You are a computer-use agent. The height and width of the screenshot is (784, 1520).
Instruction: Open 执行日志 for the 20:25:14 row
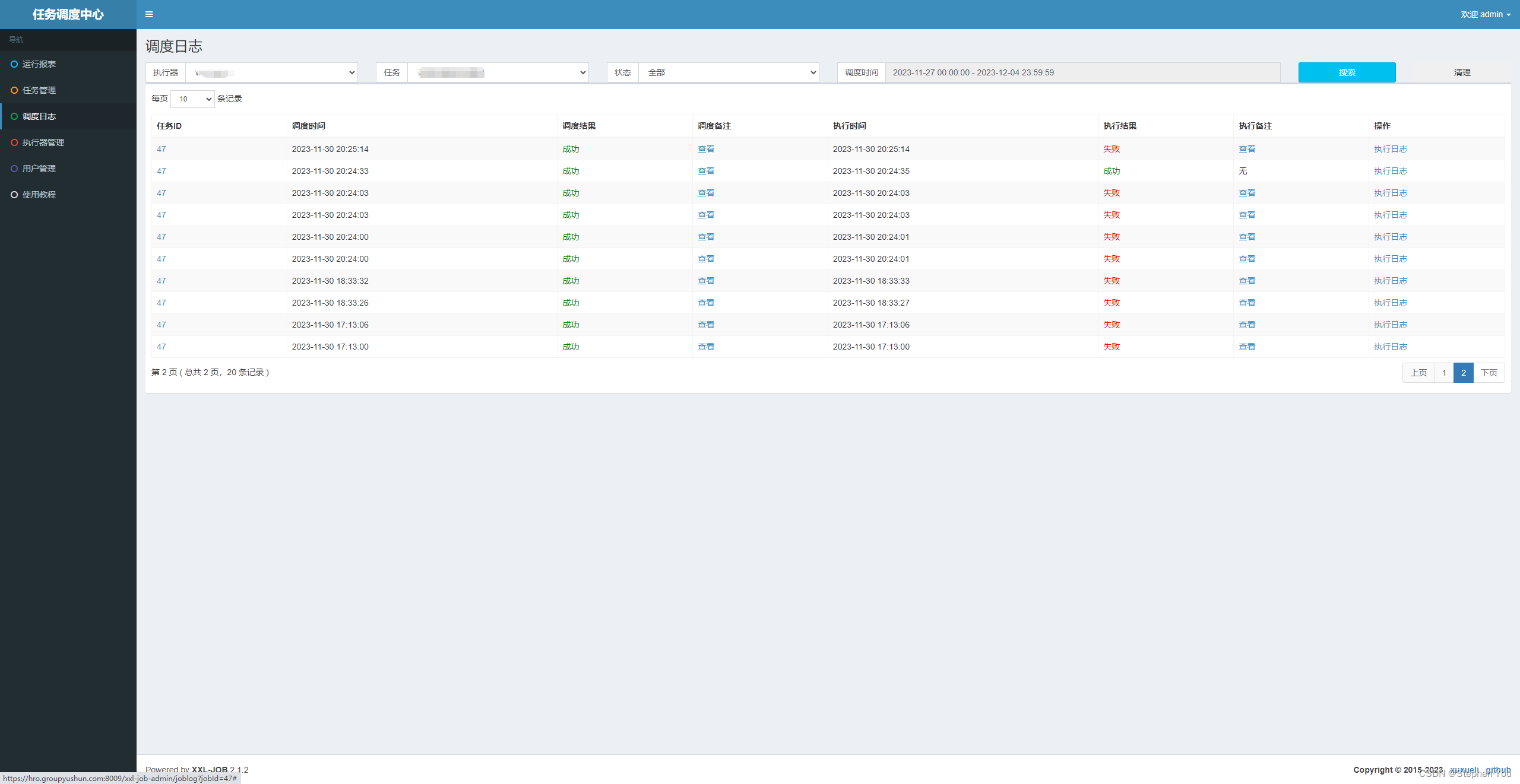tap(1391, 149)
